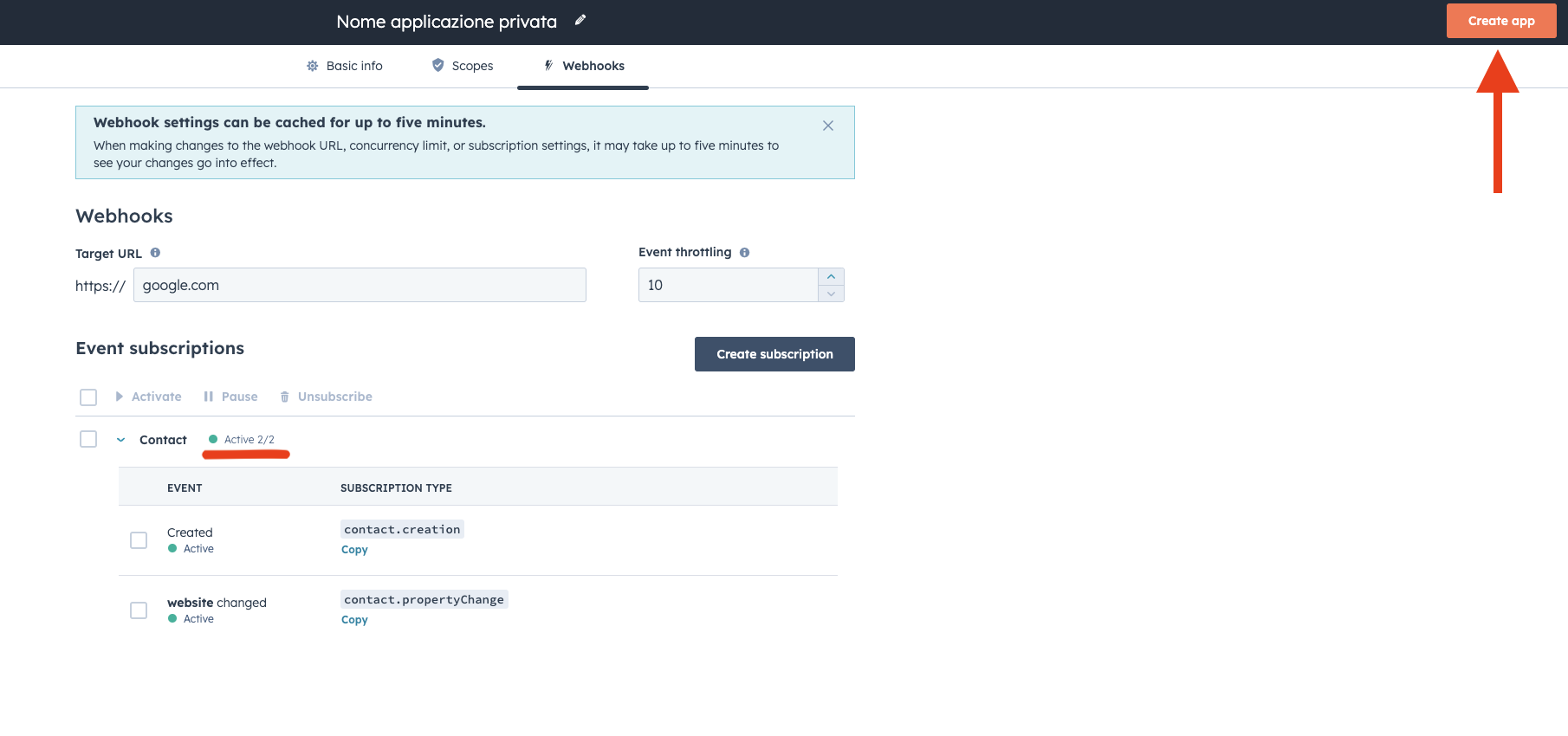This screenshot has width=1568, height=736.
Task: Click the Created event name
Action: click(190, 533)
